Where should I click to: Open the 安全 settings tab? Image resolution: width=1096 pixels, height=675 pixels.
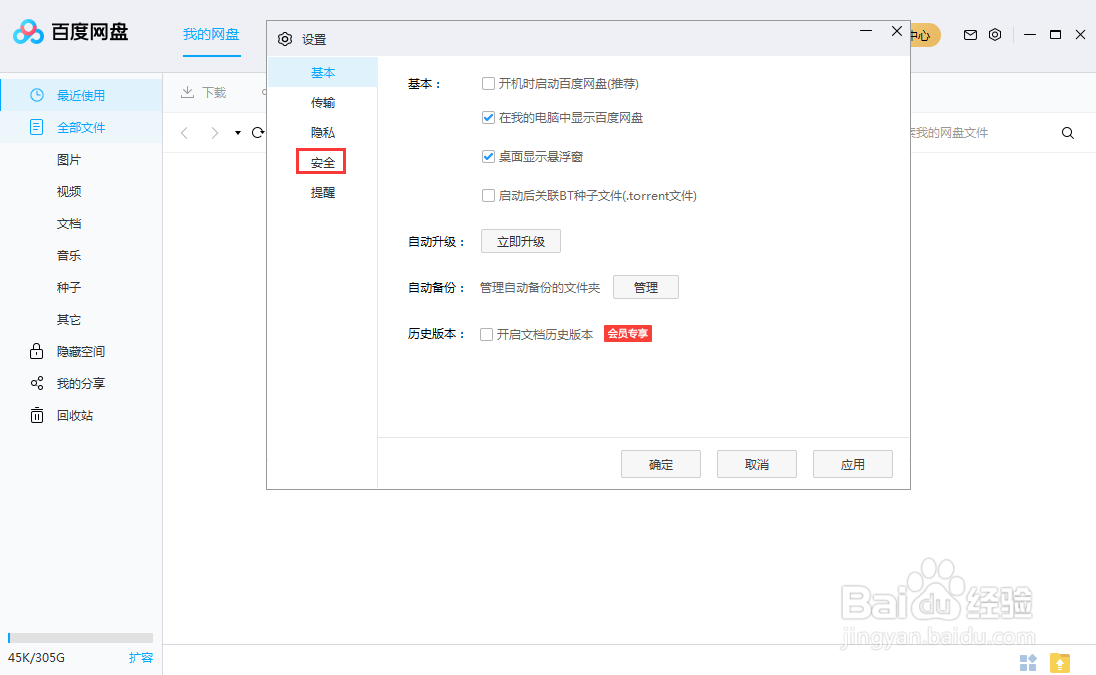tap(322, 162)
